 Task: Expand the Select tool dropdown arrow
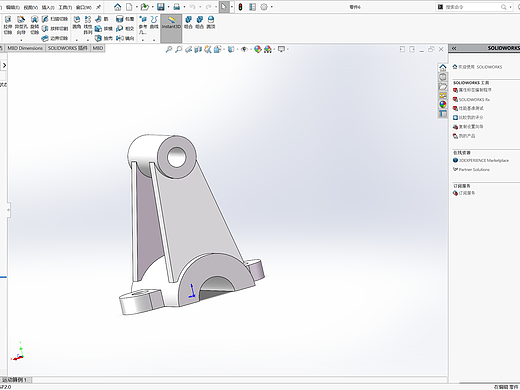coord(232,7)
